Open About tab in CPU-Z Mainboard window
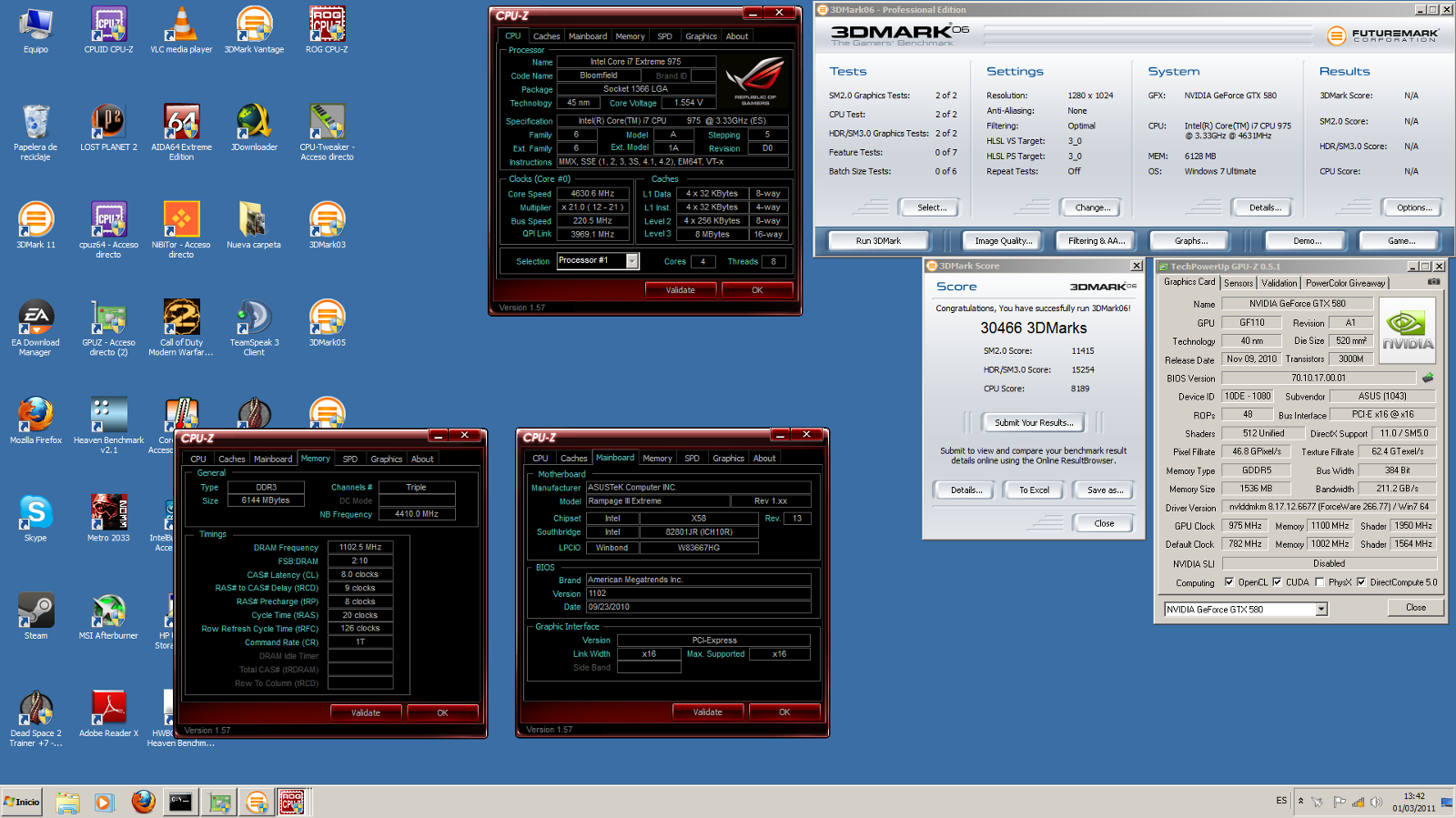The width and height of the screenshot is (1456, 818). (764, 459)
